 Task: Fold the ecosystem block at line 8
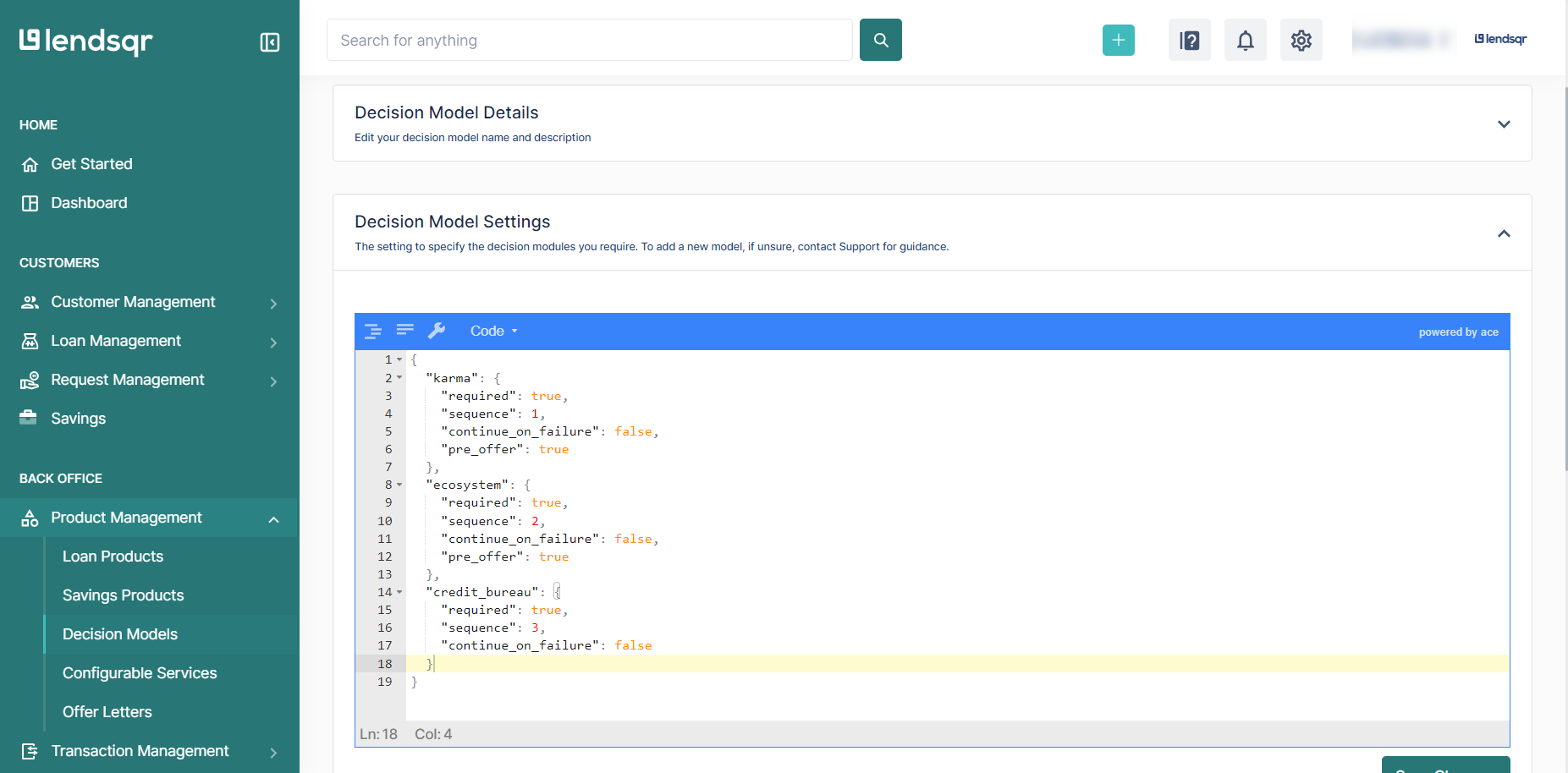click(399, 485)
